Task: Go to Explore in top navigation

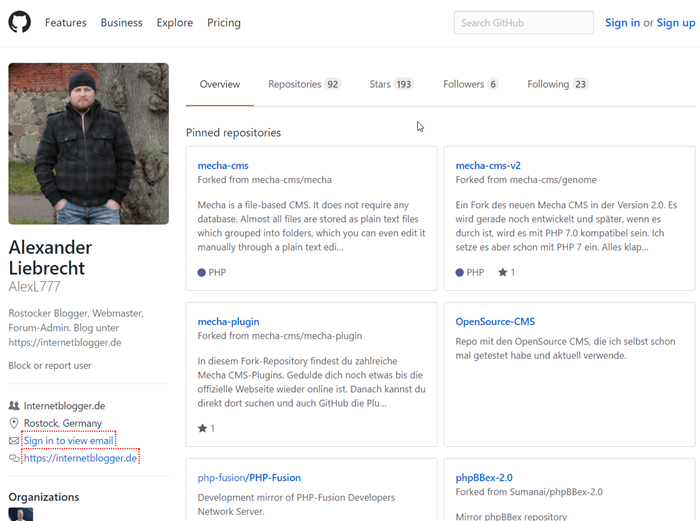Action: pos(175,22)
